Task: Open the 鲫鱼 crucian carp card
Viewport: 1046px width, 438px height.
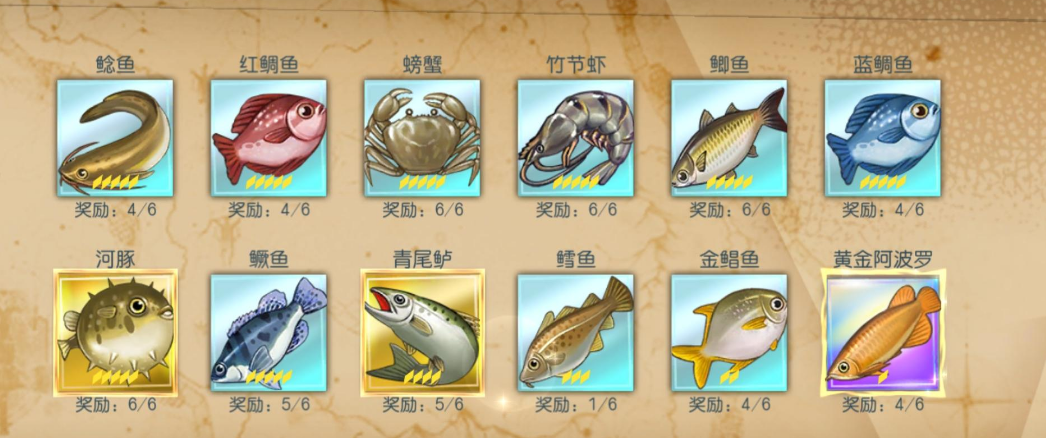Action: pyautogui.click(x=729, y=138)
